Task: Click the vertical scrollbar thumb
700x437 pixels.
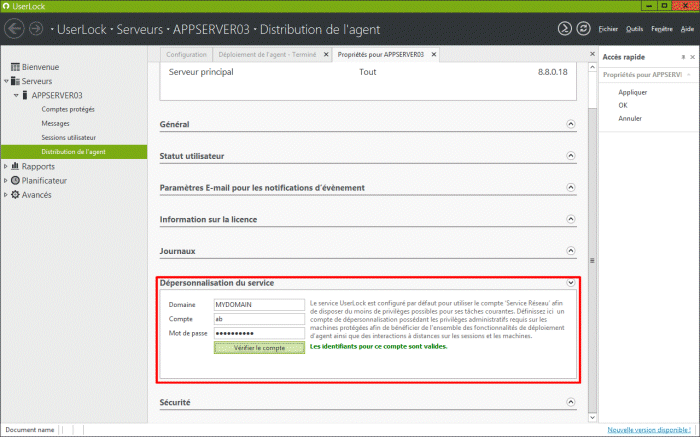Action: click(x=592, y=261)
